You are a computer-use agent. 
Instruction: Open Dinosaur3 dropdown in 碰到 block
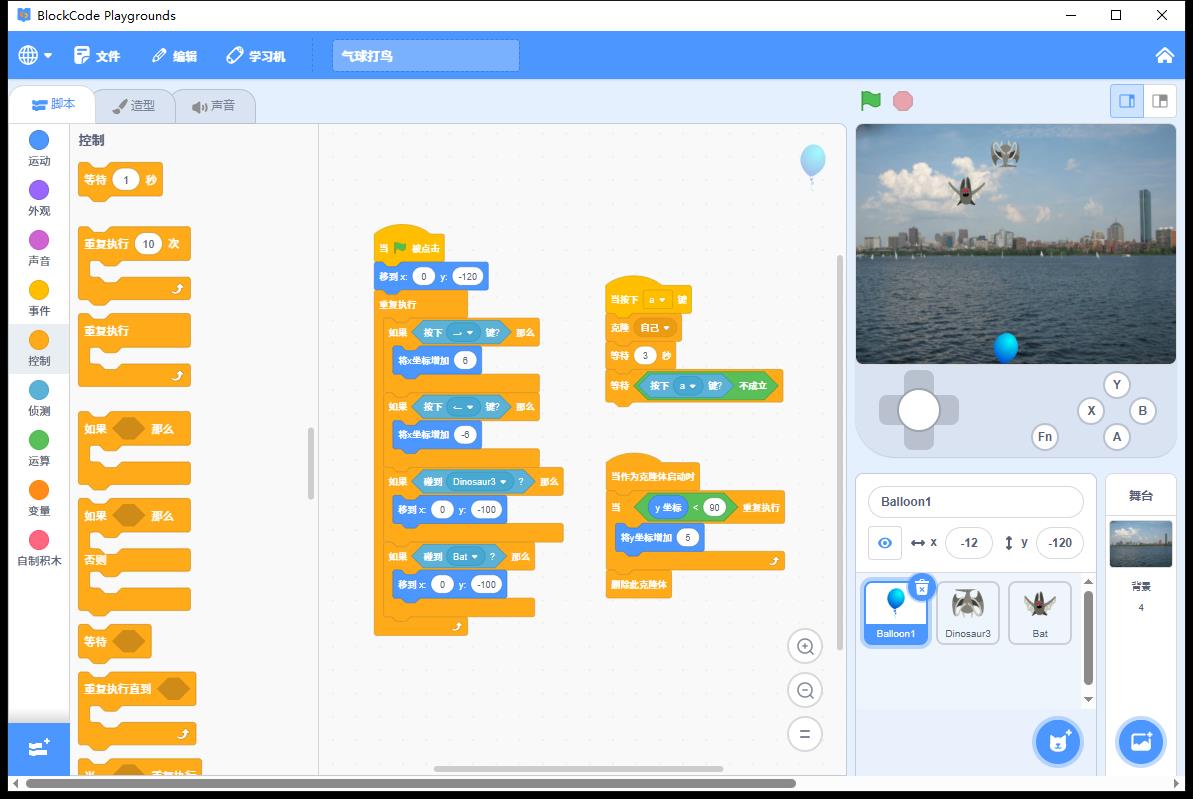[479, 481]
